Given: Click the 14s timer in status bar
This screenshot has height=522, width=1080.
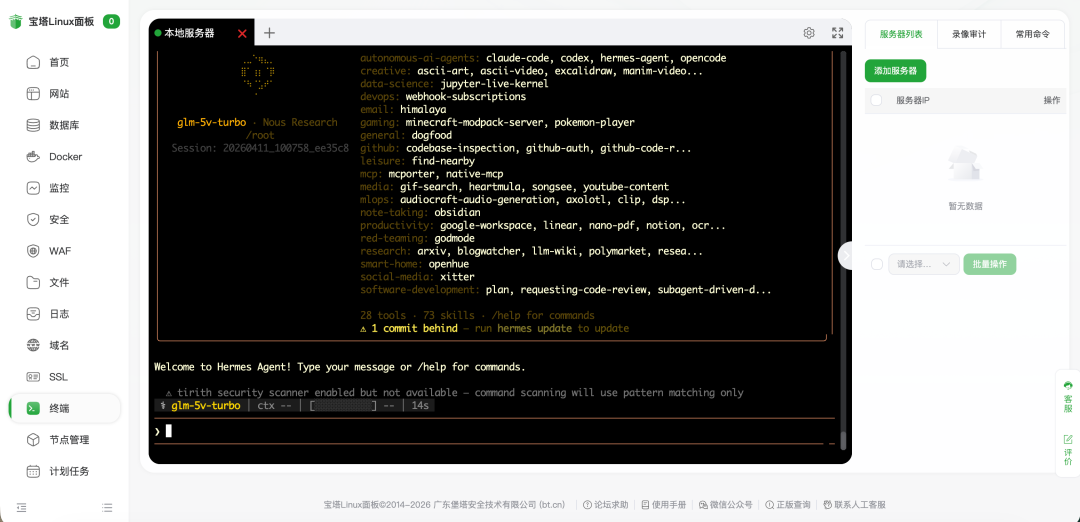Looking at the screenshot, I should (x=420, y=406).
